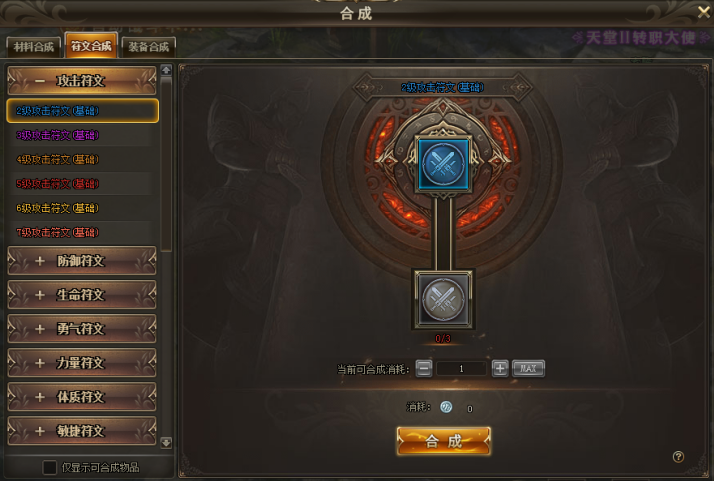Screen dimensions: 714x481
Task: Click the help question mark icon
Action: pos(678,456)
